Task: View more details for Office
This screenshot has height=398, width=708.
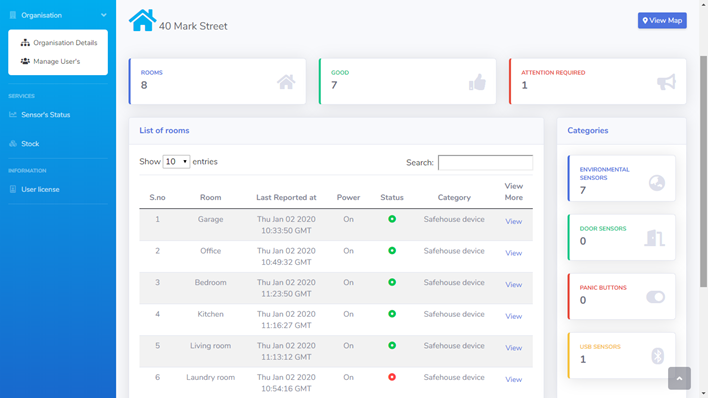Action: (x=513, y=253)
